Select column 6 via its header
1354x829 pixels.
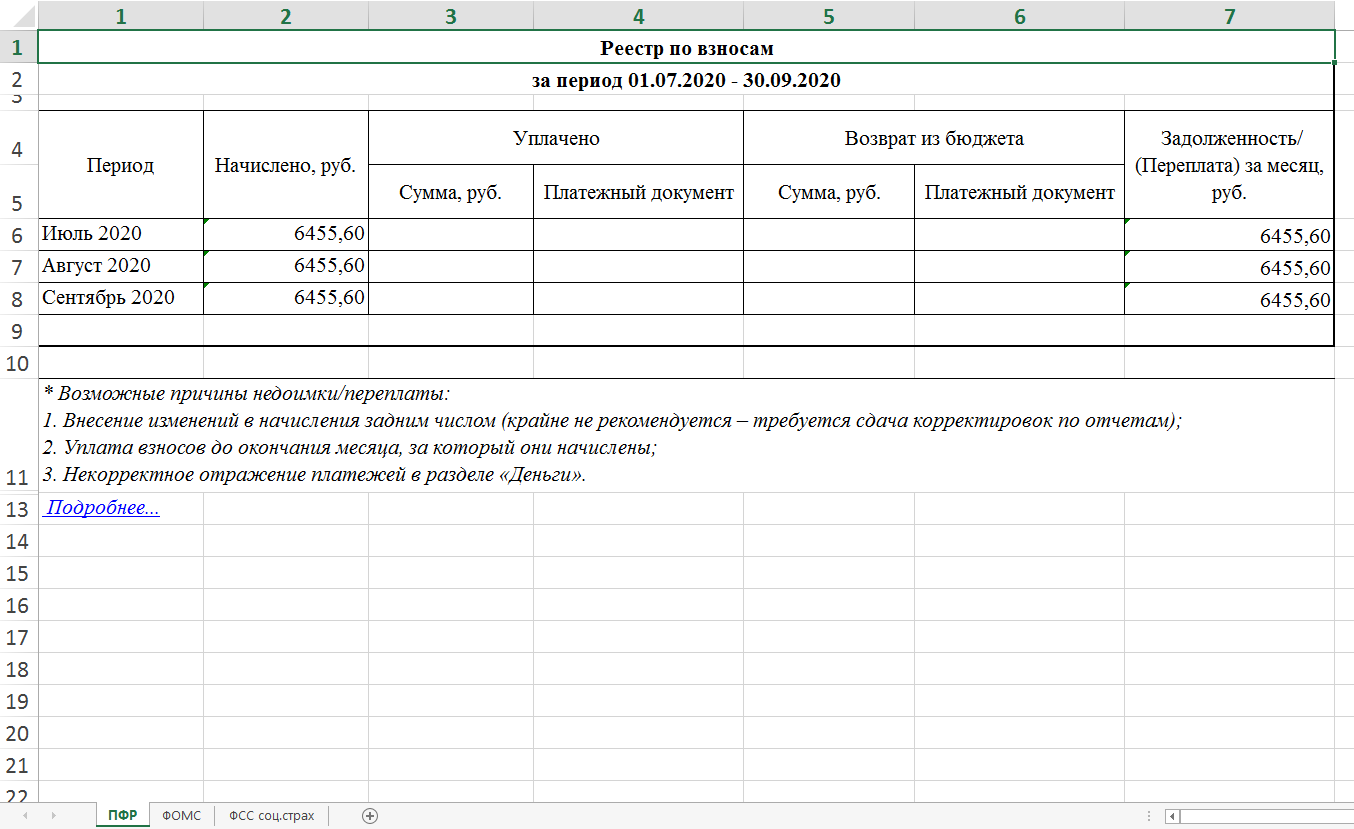1019,15
